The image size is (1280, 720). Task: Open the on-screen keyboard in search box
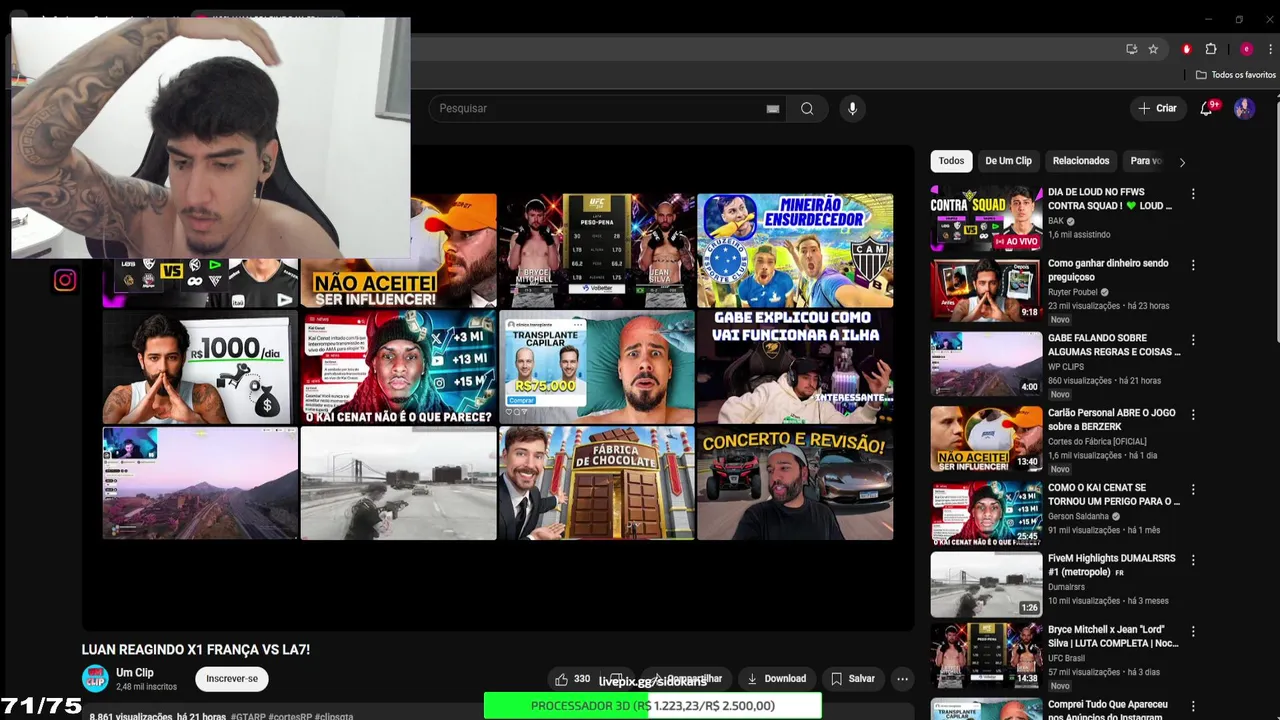pyautogui.click(x=772, y=108)
